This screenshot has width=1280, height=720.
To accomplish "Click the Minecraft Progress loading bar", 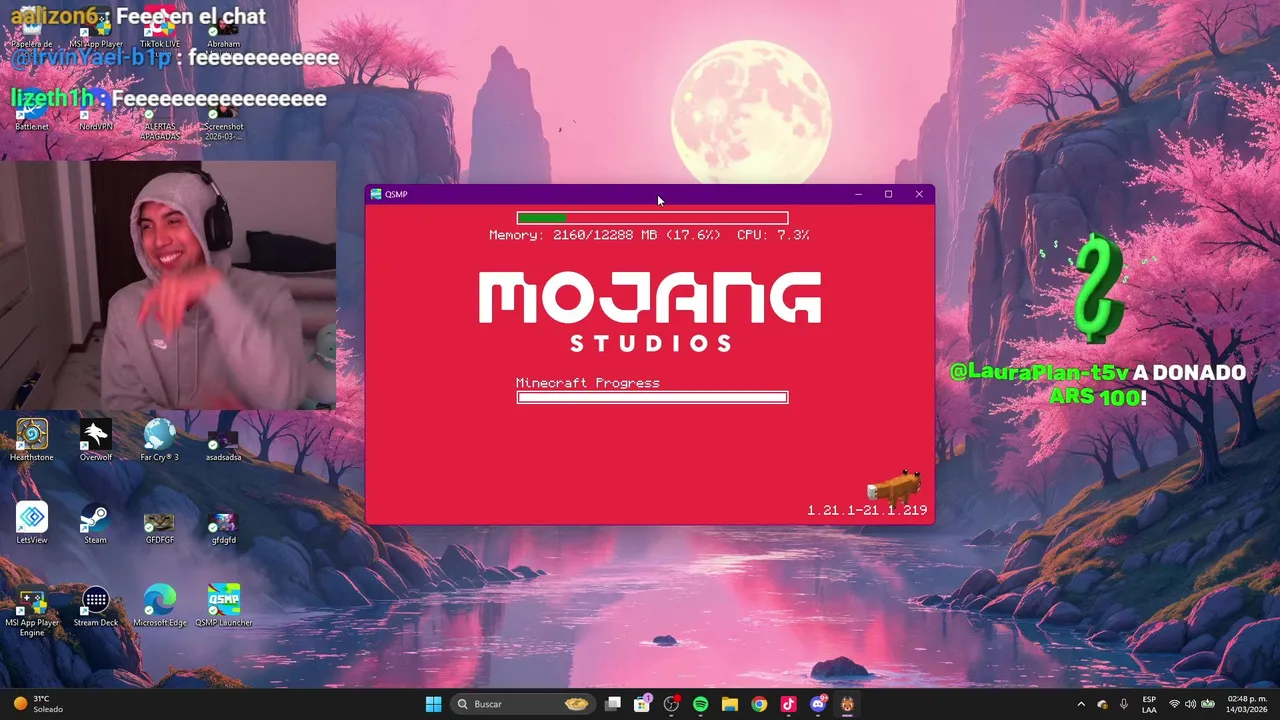I will point(652,397).
